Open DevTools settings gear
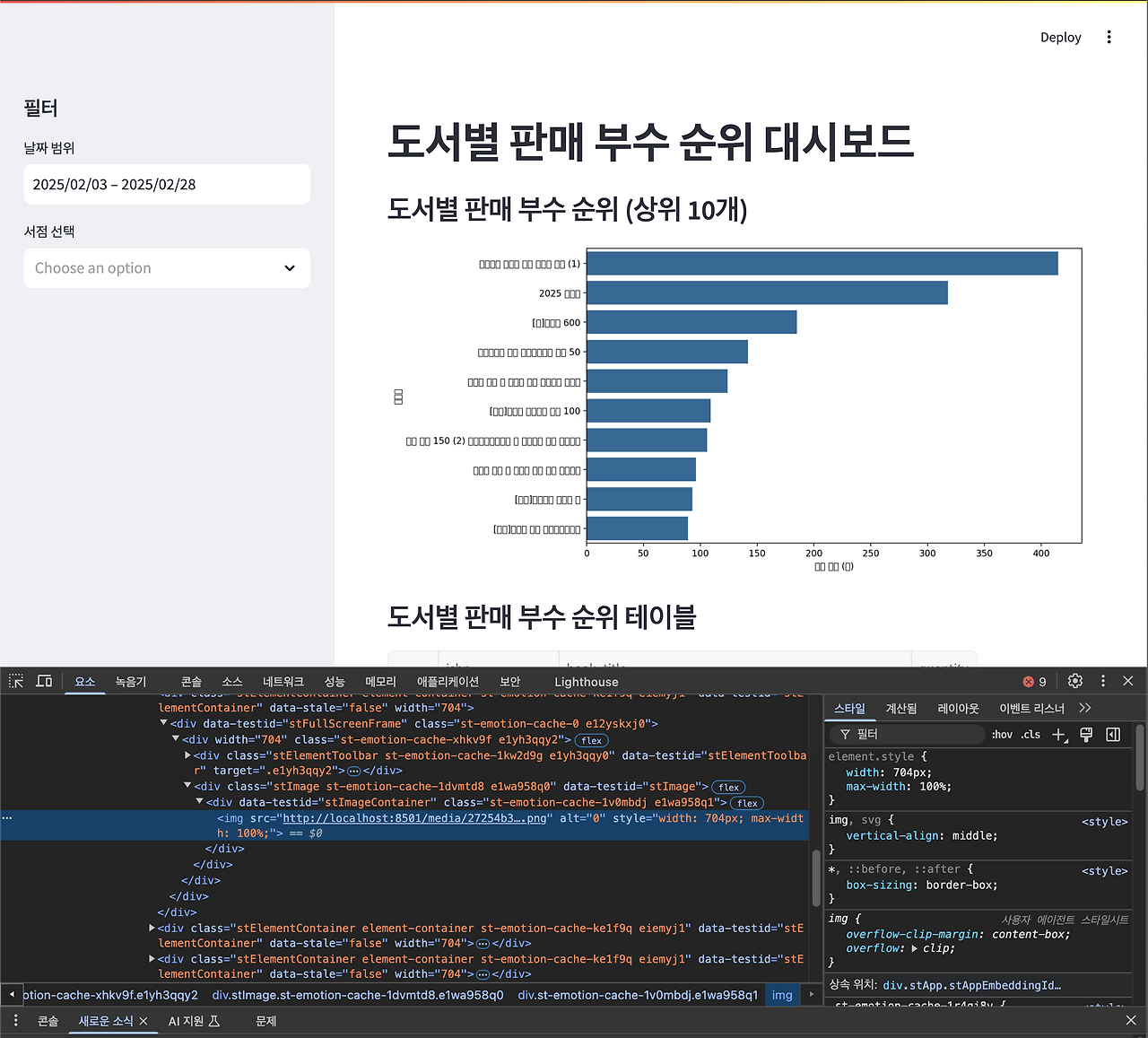Viewport: 1148px width, 1038px height. (1075, 681)
